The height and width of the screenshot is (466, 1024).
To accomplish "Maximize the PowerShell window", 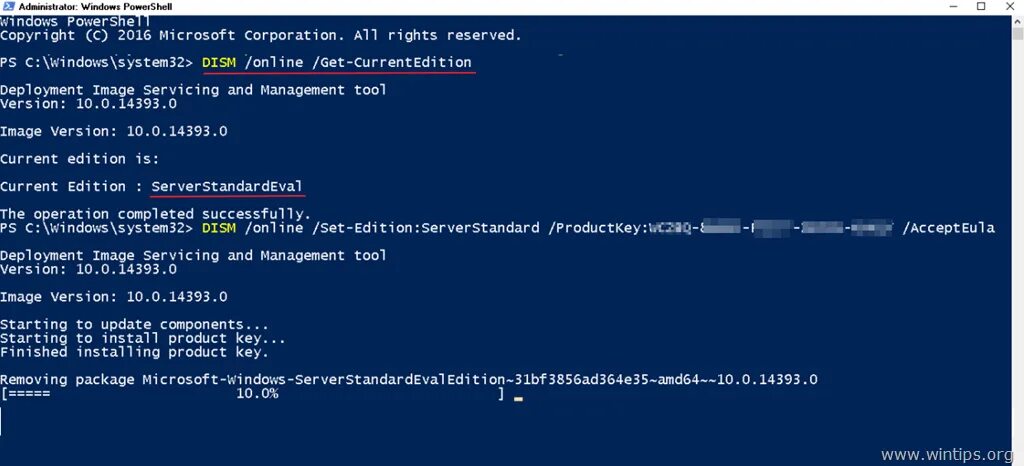I will 981,7.
